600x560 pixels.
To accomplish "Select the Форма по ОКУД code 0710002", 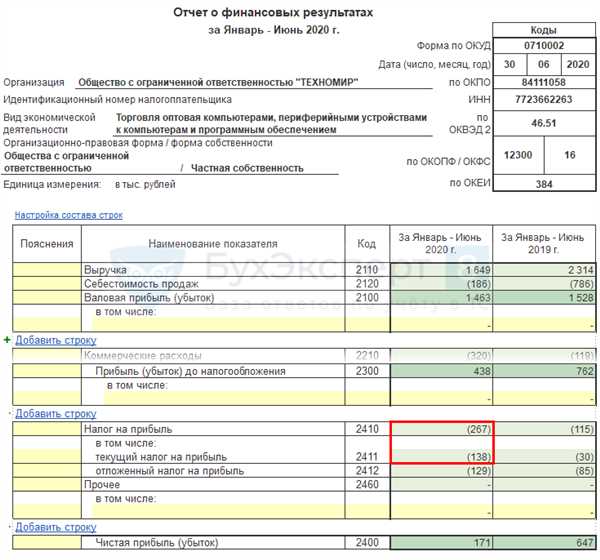I will point(544,46).
